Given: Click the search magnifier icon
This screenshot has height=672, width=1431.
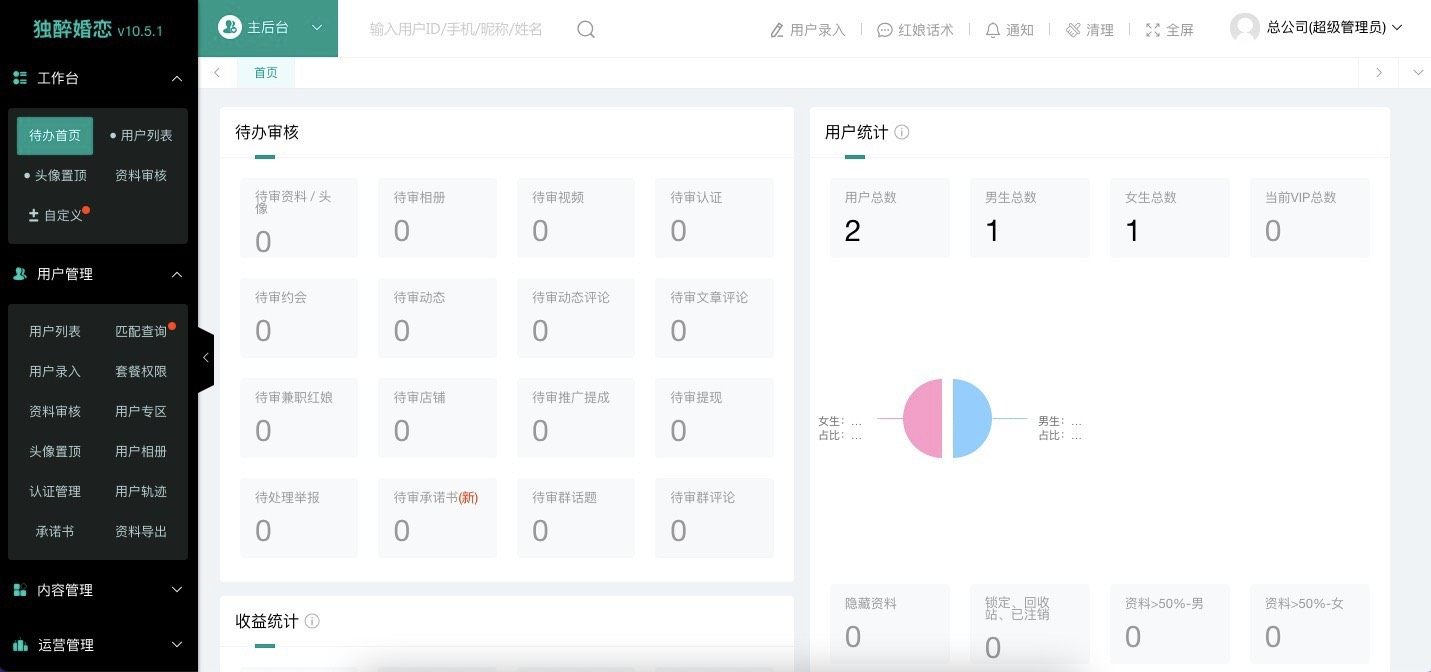Looking at the screenshot, I should (x=586, y=30).
